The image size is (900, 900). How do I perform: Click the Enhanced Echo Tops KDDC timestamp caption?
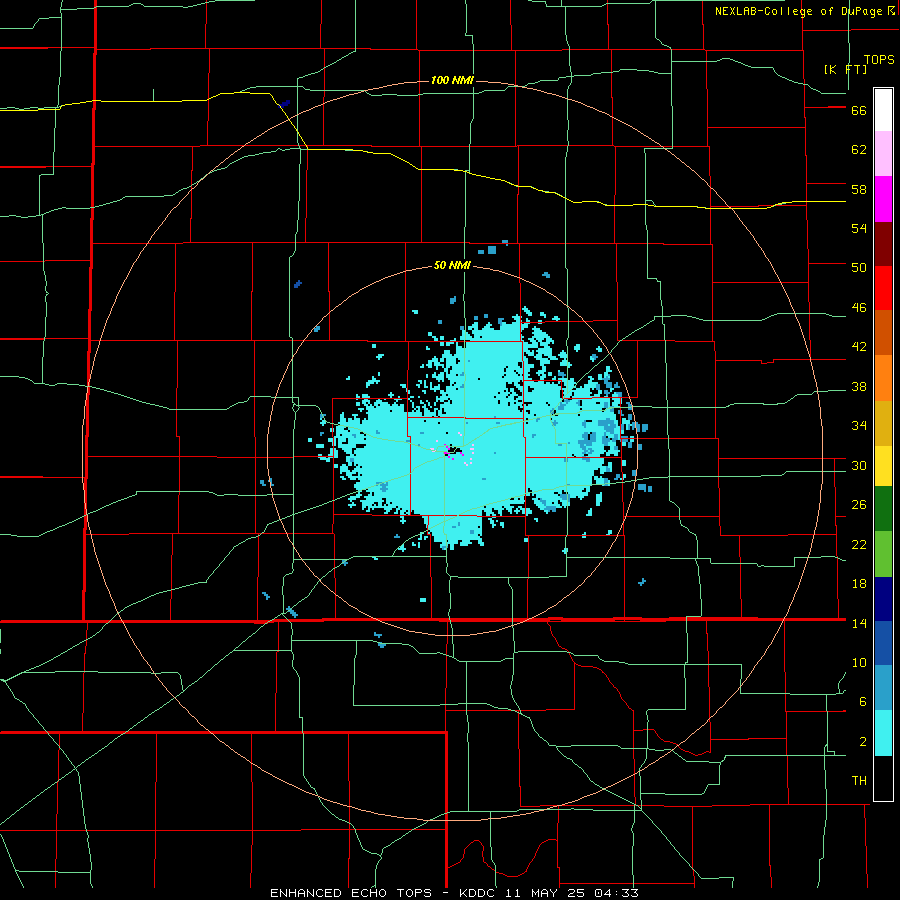click(454, 893)
